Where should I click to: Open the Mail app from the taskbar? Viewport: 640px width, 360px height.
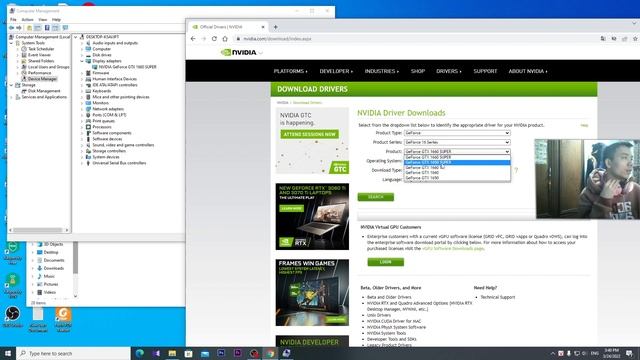(x=205, y=353)
